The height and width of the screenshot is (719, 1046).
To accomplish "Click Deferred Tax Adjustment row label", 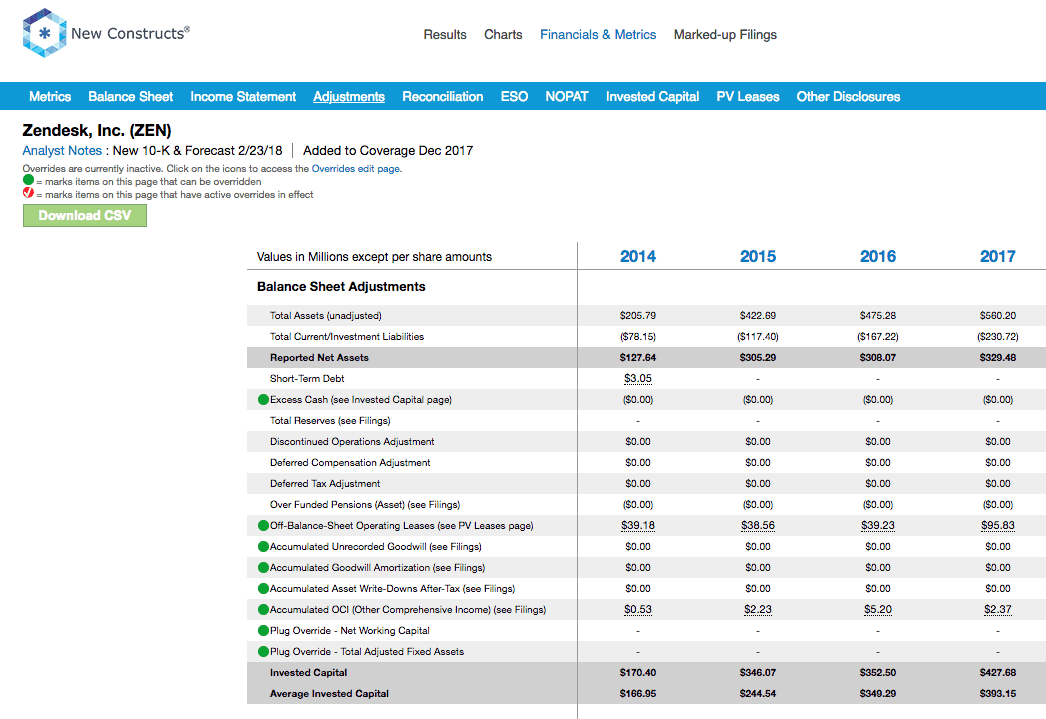I will 325,484.
